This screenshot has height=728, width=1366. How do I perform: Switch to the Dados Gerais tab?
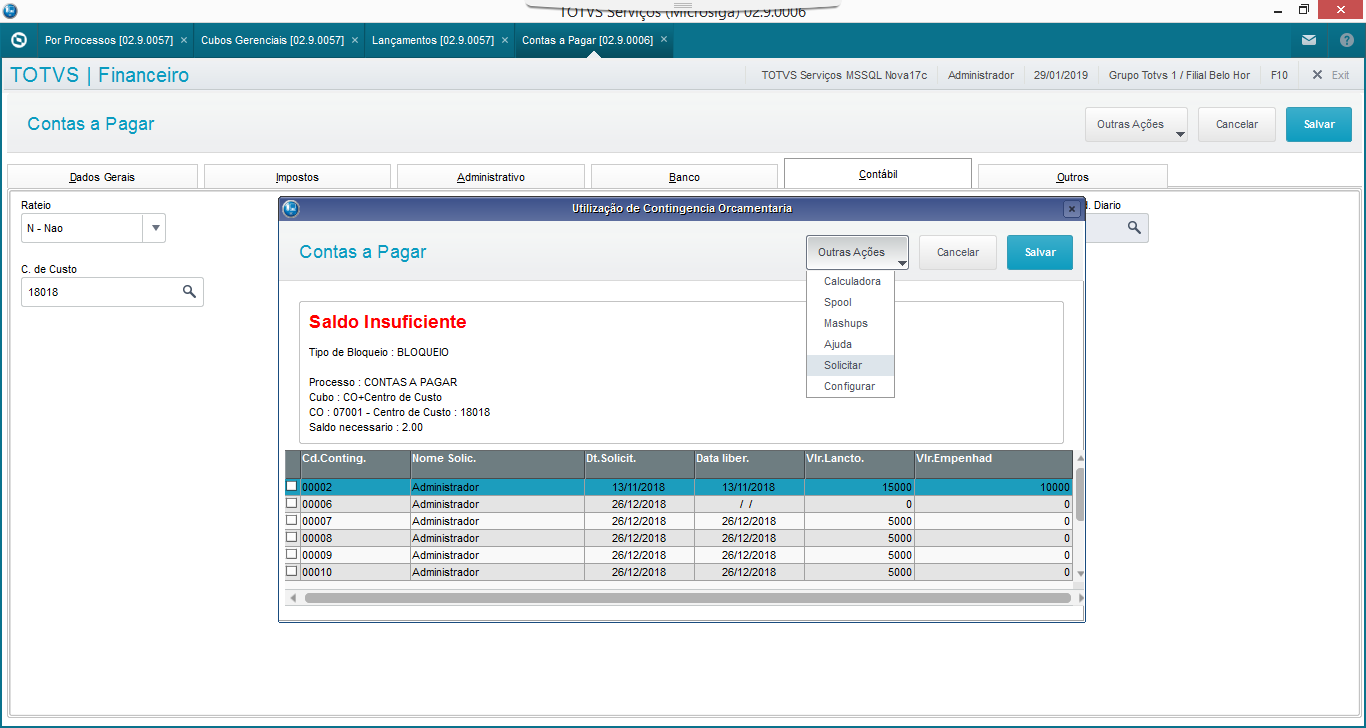point(102,177)
